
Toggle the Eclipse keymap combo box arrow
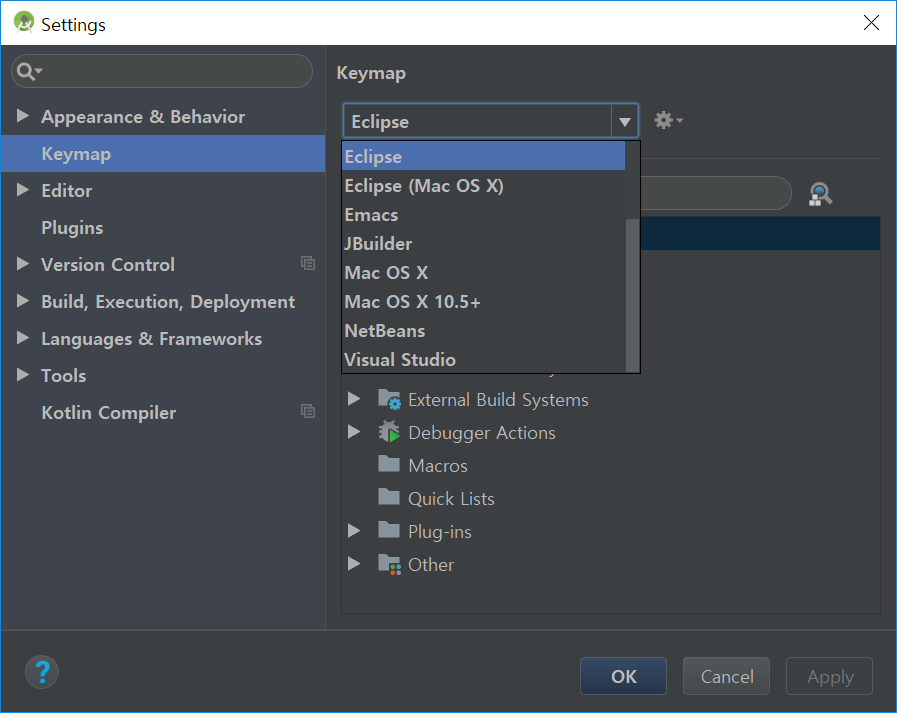pyautogui.click(x=625, y=122)
